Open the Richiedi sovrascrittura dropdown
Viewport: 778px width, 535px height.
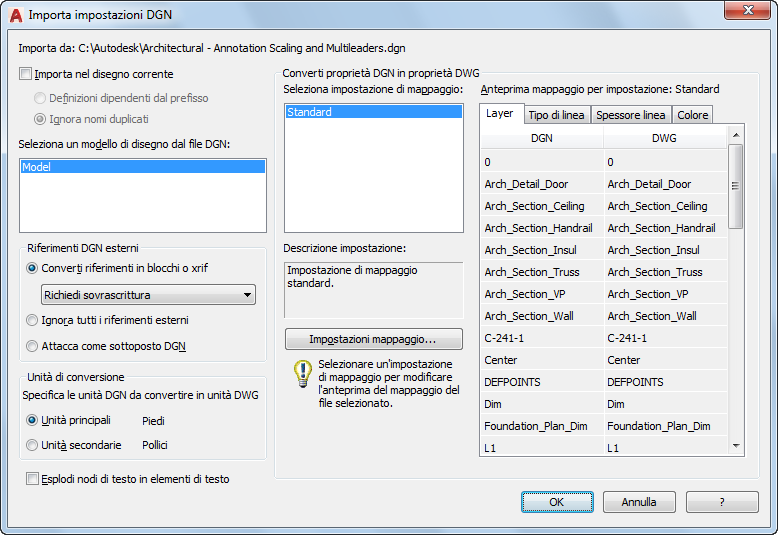point(148,295)
